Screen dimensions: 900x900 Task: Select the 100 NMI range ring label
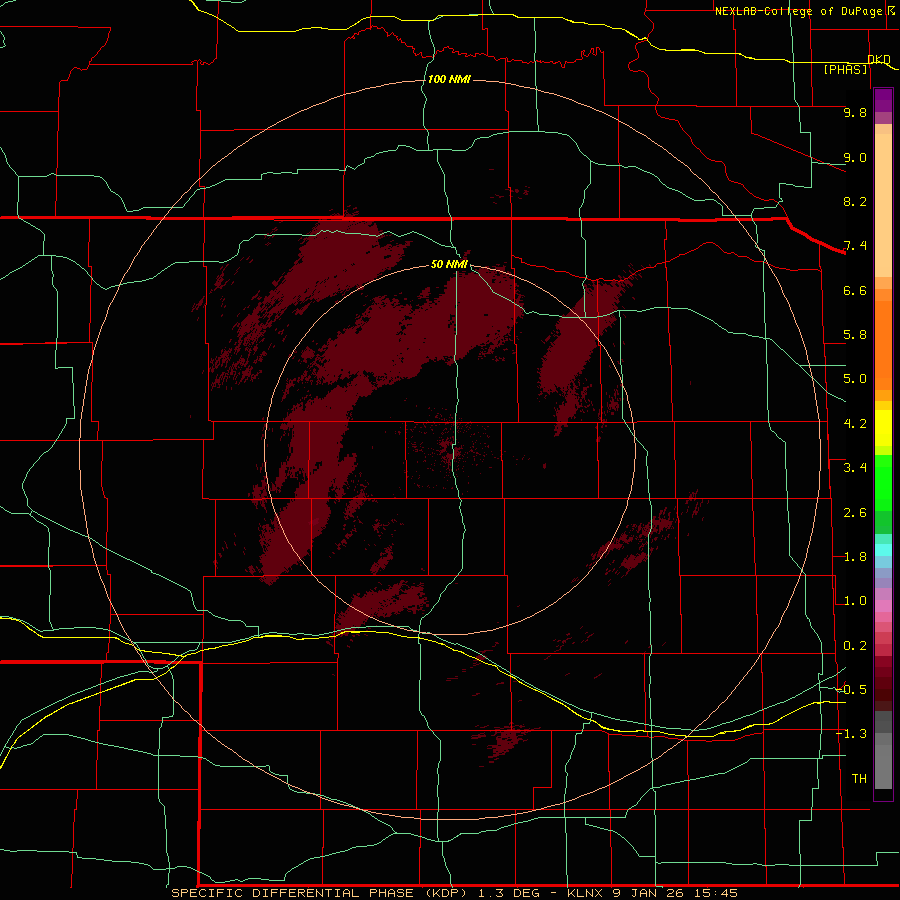point(449,79)
